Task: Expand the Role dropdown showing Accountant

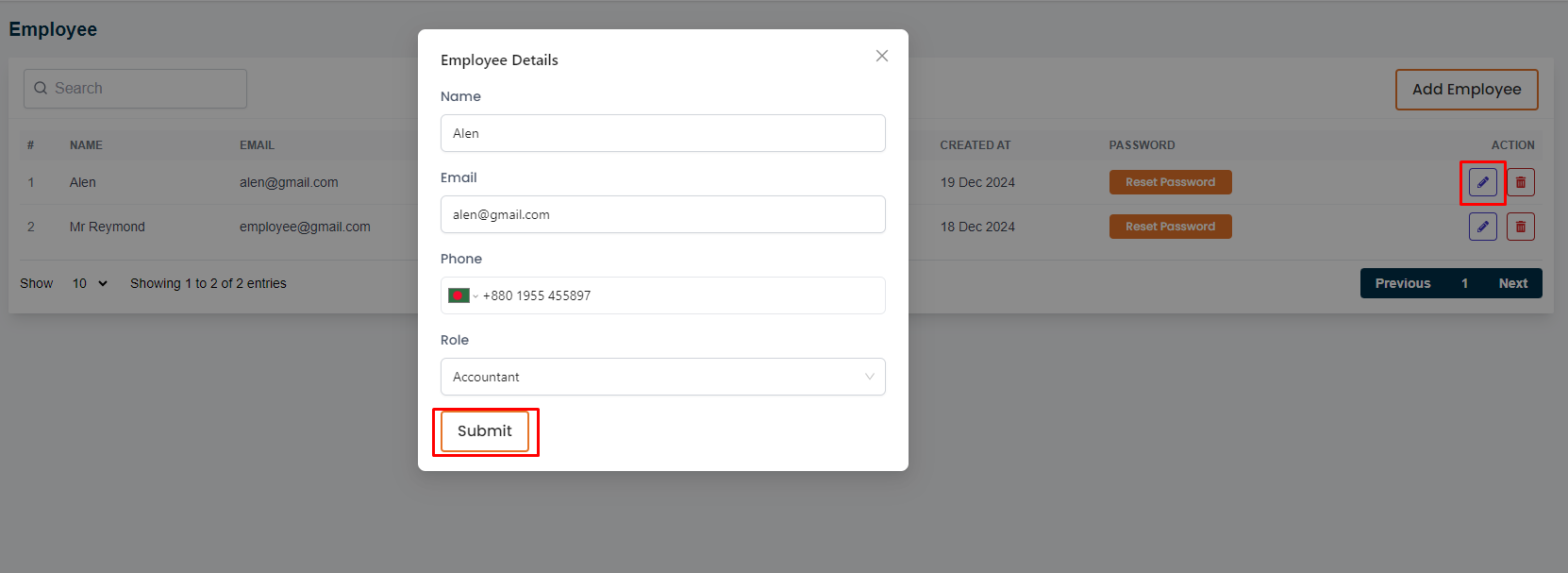Action: [662, 377]
